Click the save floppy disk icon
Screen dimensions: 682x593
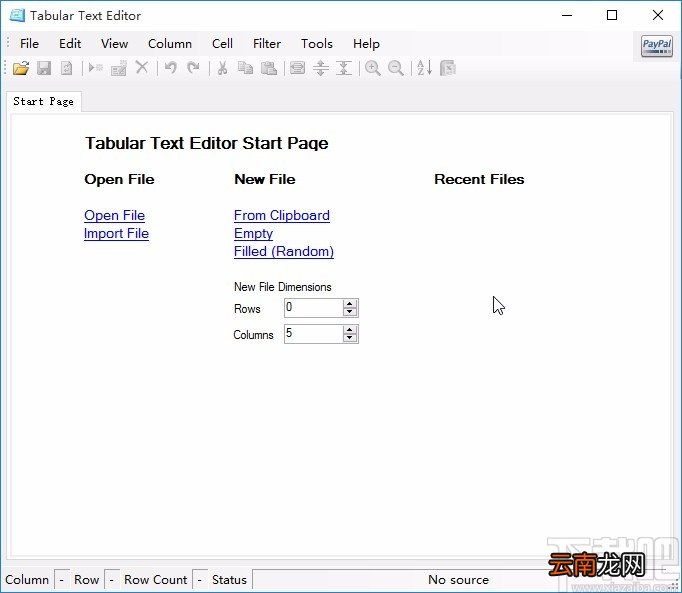43,68
